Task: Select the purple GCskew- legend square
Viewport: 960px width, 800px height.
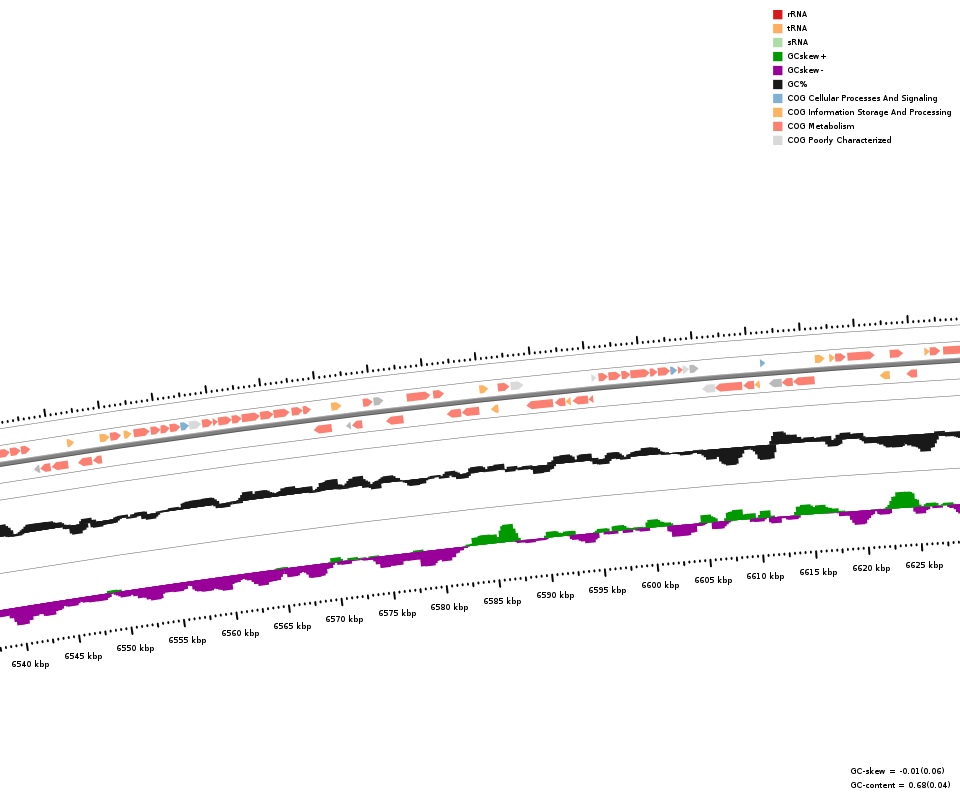Action: tap(777, 70)
